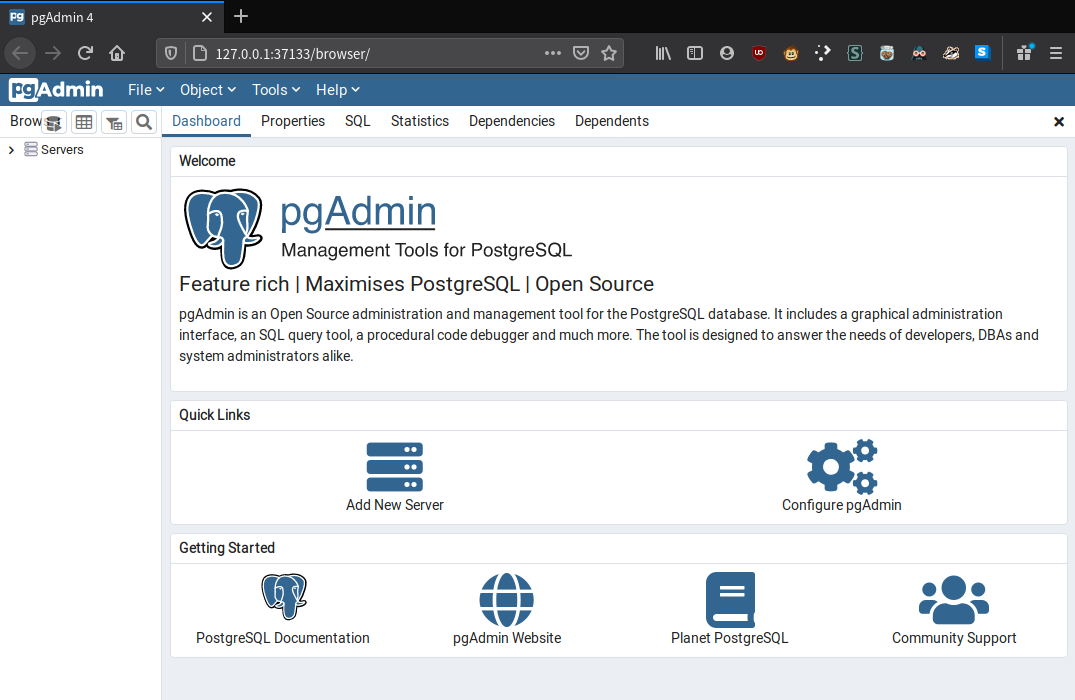Open the Planet PostgreSQL book icon
Viewport: 1075px width, 700px height.
pos(730,600)
